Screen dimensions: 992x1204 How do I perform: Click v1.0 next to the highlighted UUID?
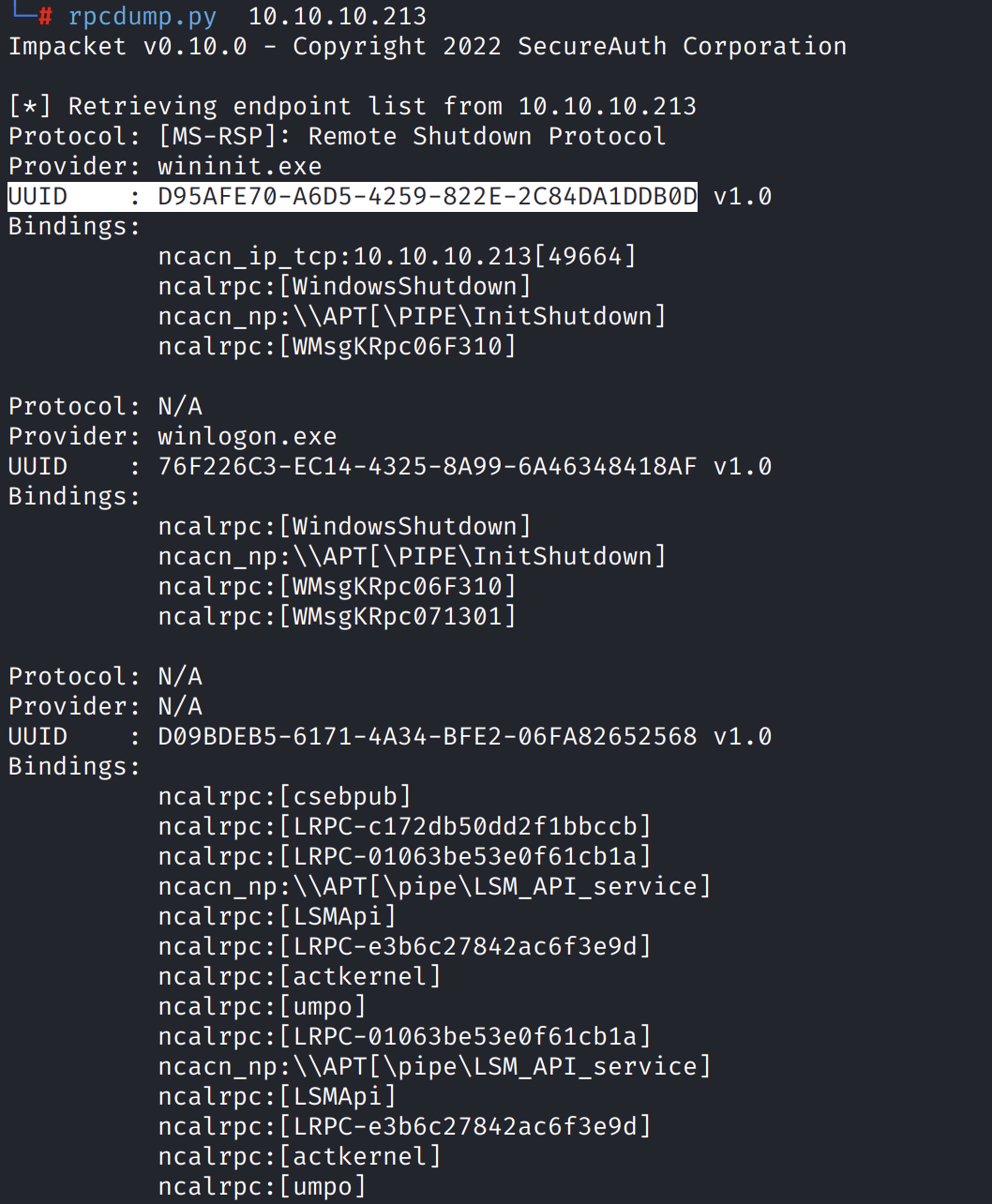click(x=742, y=197)
